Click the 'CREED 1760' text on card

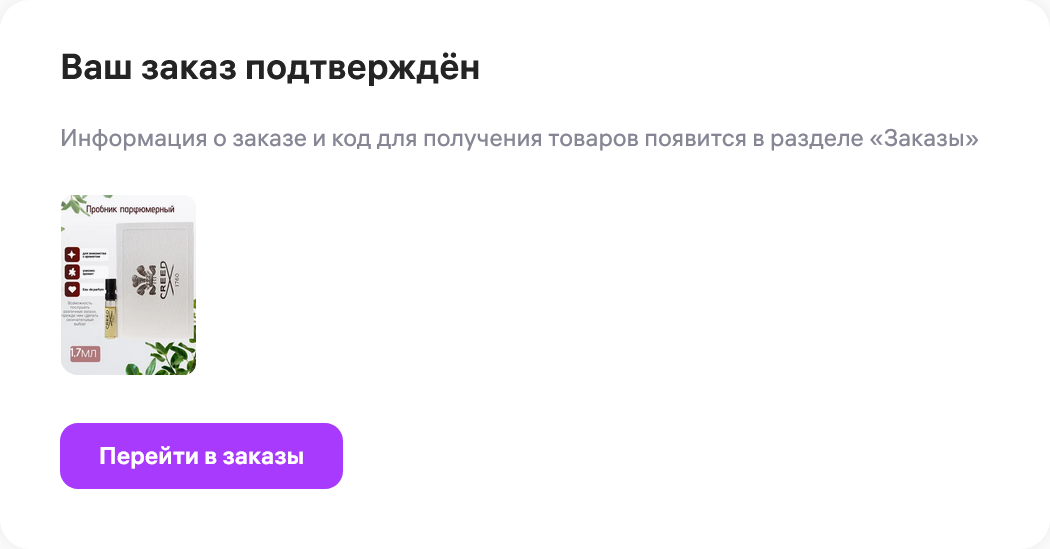coord(166,277)
